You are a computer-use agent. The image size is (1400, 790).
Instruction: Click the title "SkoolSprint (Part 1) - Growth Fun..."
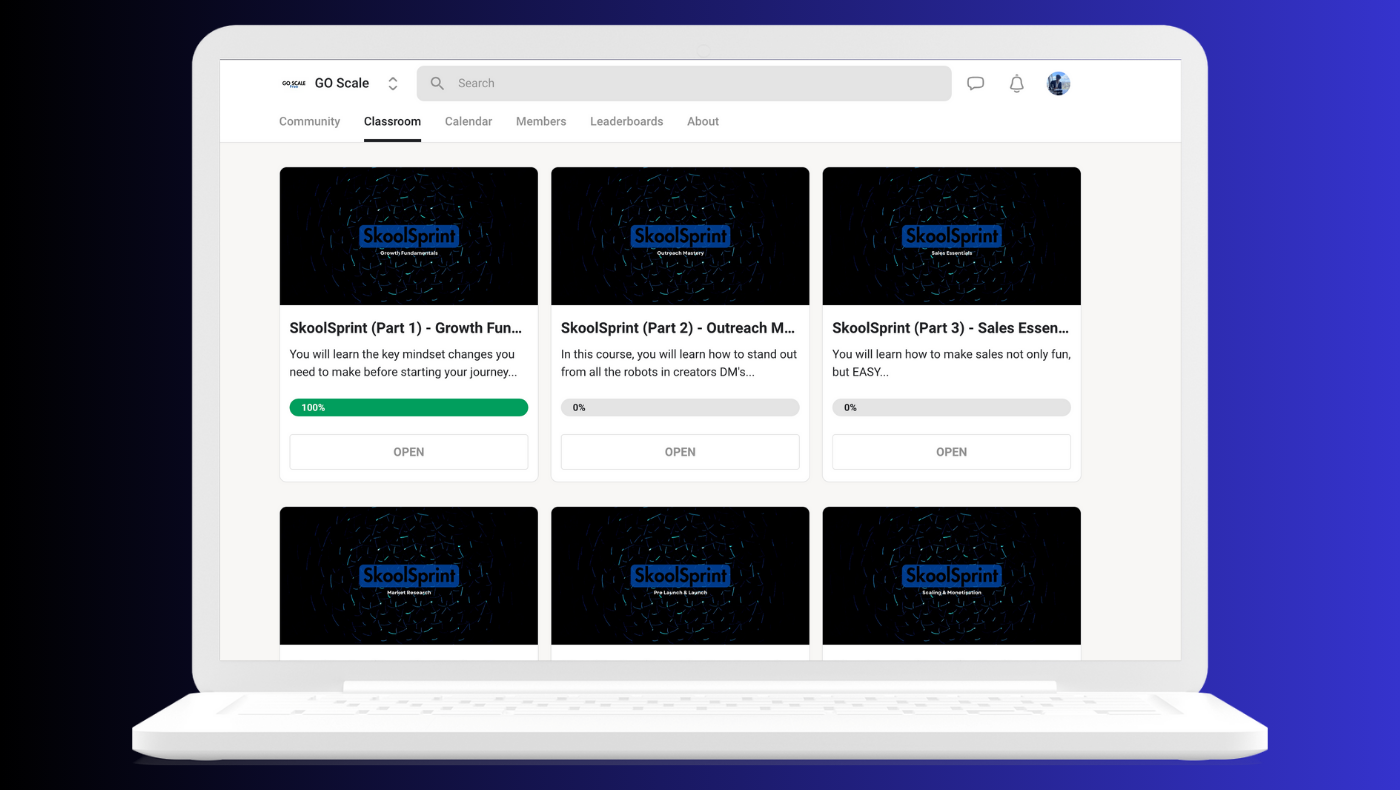[406, 328]
